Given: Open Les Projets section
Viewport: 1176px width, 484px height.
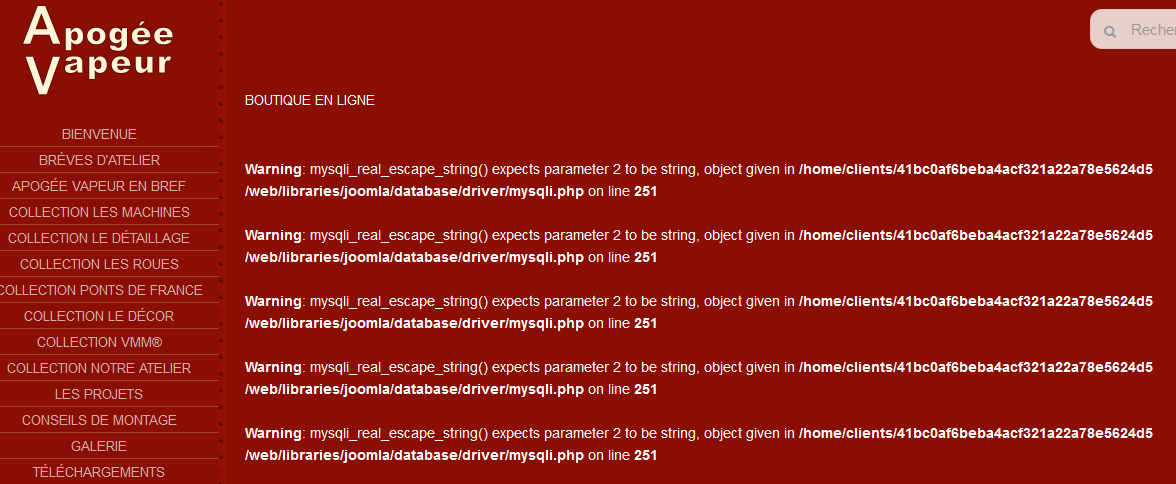Looking at the screenshot, I should 99,394.
